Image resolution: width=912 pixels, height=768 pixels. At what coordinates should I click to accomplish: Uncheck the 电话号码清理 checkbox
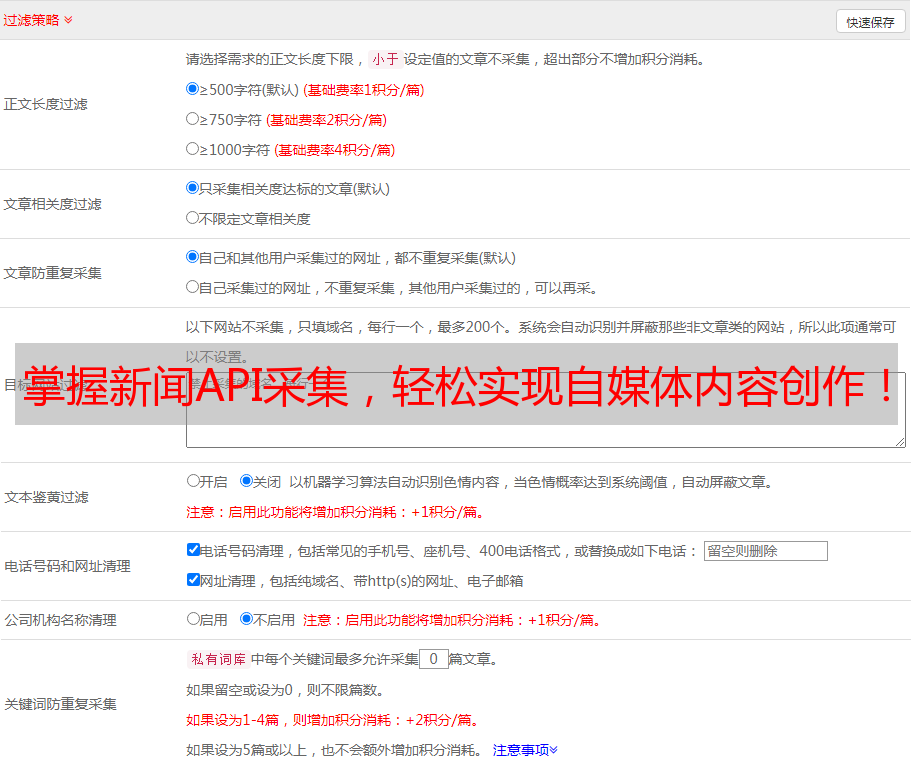193,550
